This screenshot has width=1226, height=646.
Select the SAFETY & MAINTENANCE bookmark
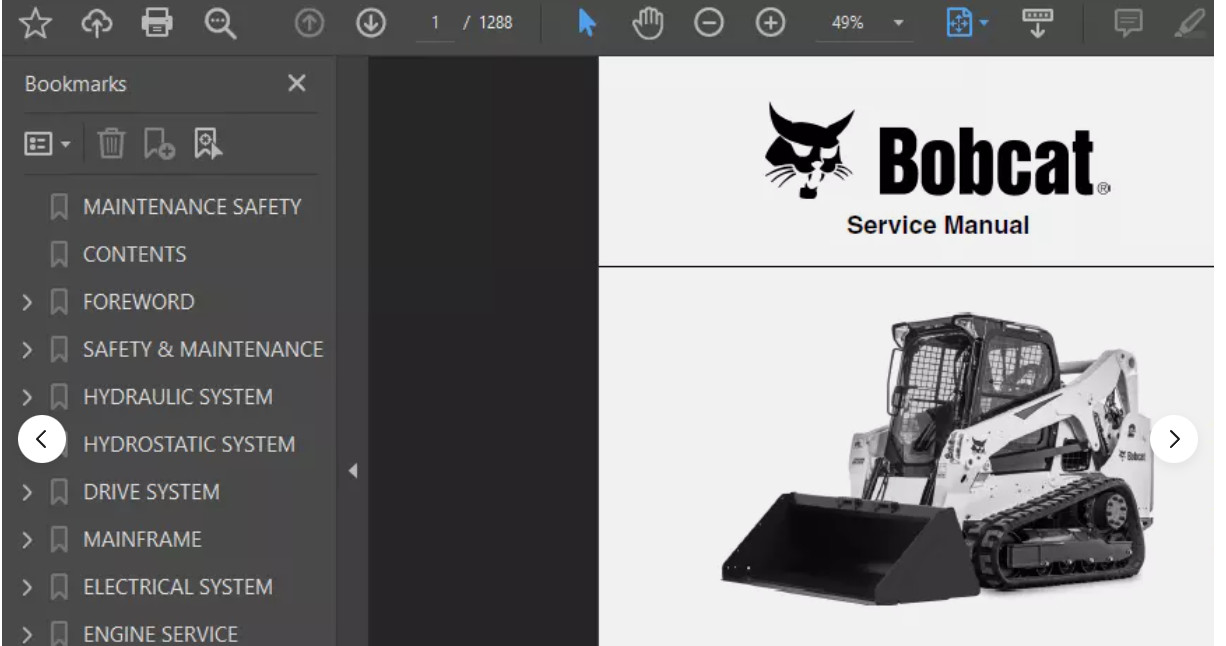203,349
